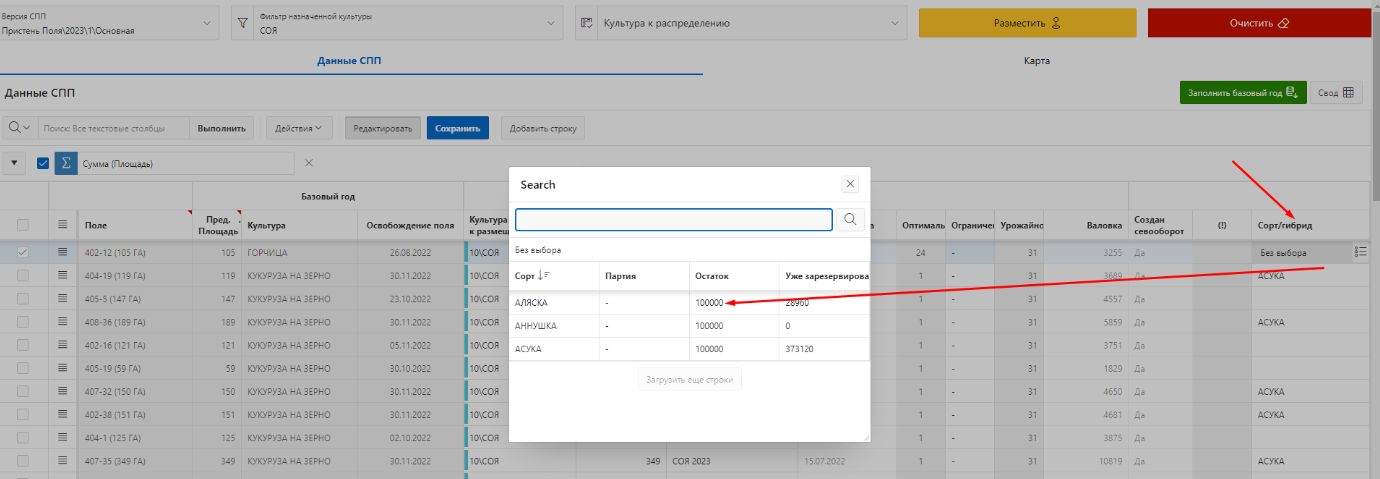Open the Действия menu dropdown

[x=299, y=128]
